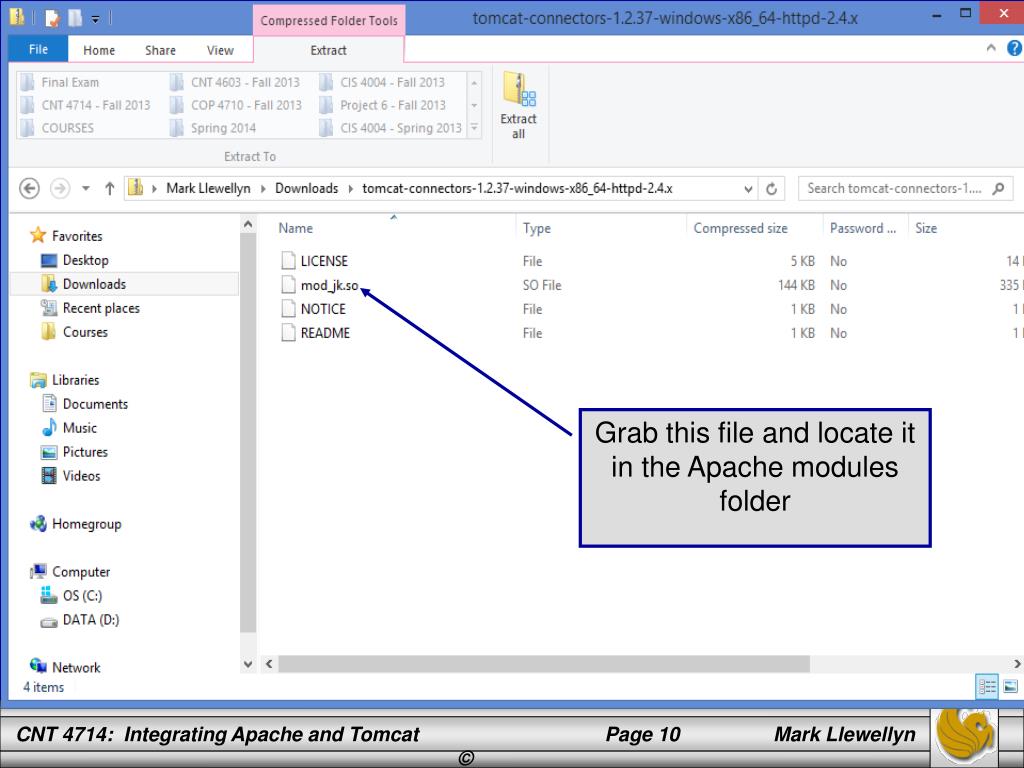
Task: Select the LICENSE file icon
Action: click(288, 261)
